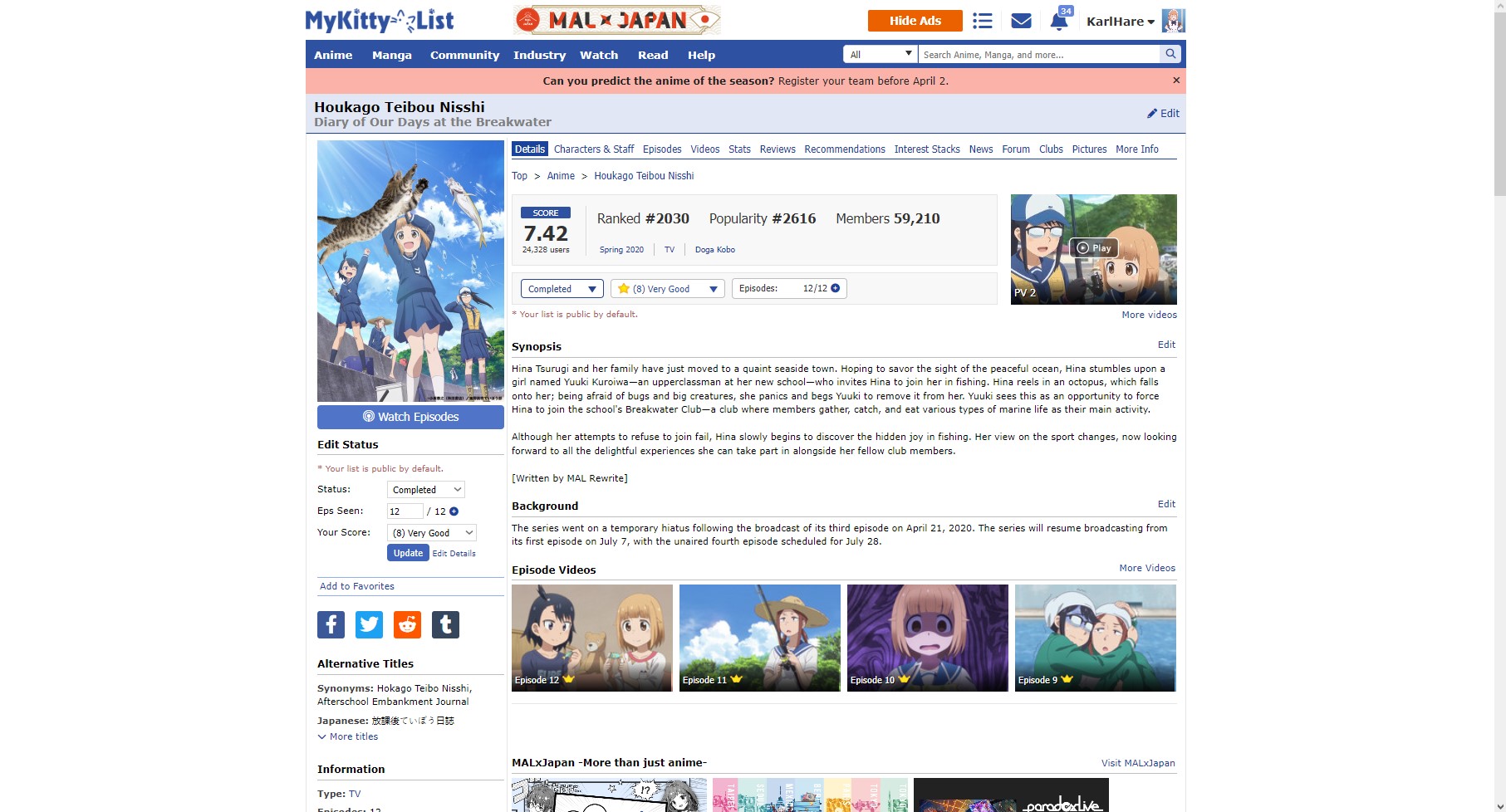Open the Community menu
The image size is (1506, 812).
[x=464, y=55]
